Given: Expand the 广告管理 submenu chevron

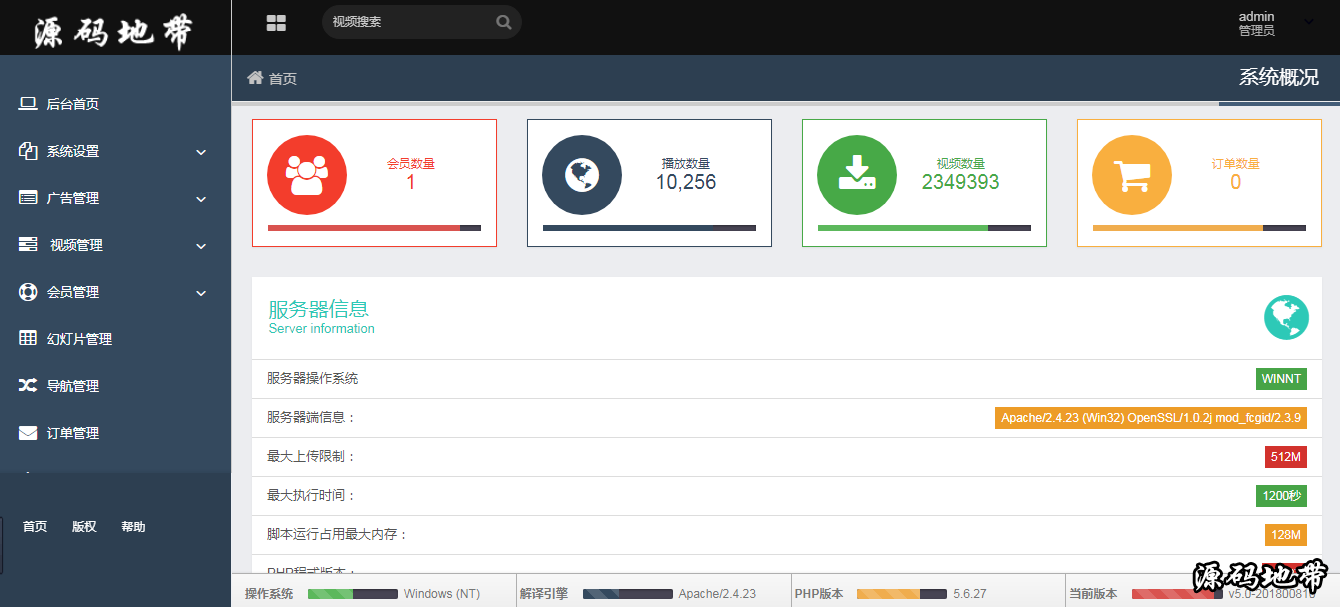Looking at the screenshot, I should tap(201, 199).
